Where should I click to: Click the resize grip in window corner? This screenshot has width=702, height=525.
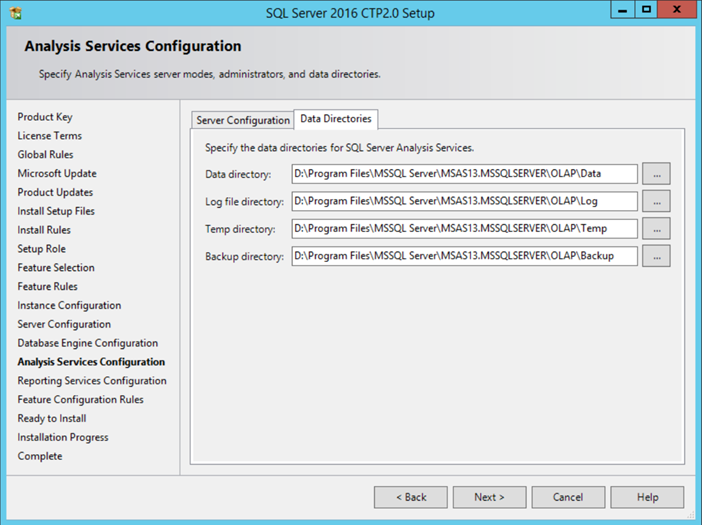pos(690,514)
